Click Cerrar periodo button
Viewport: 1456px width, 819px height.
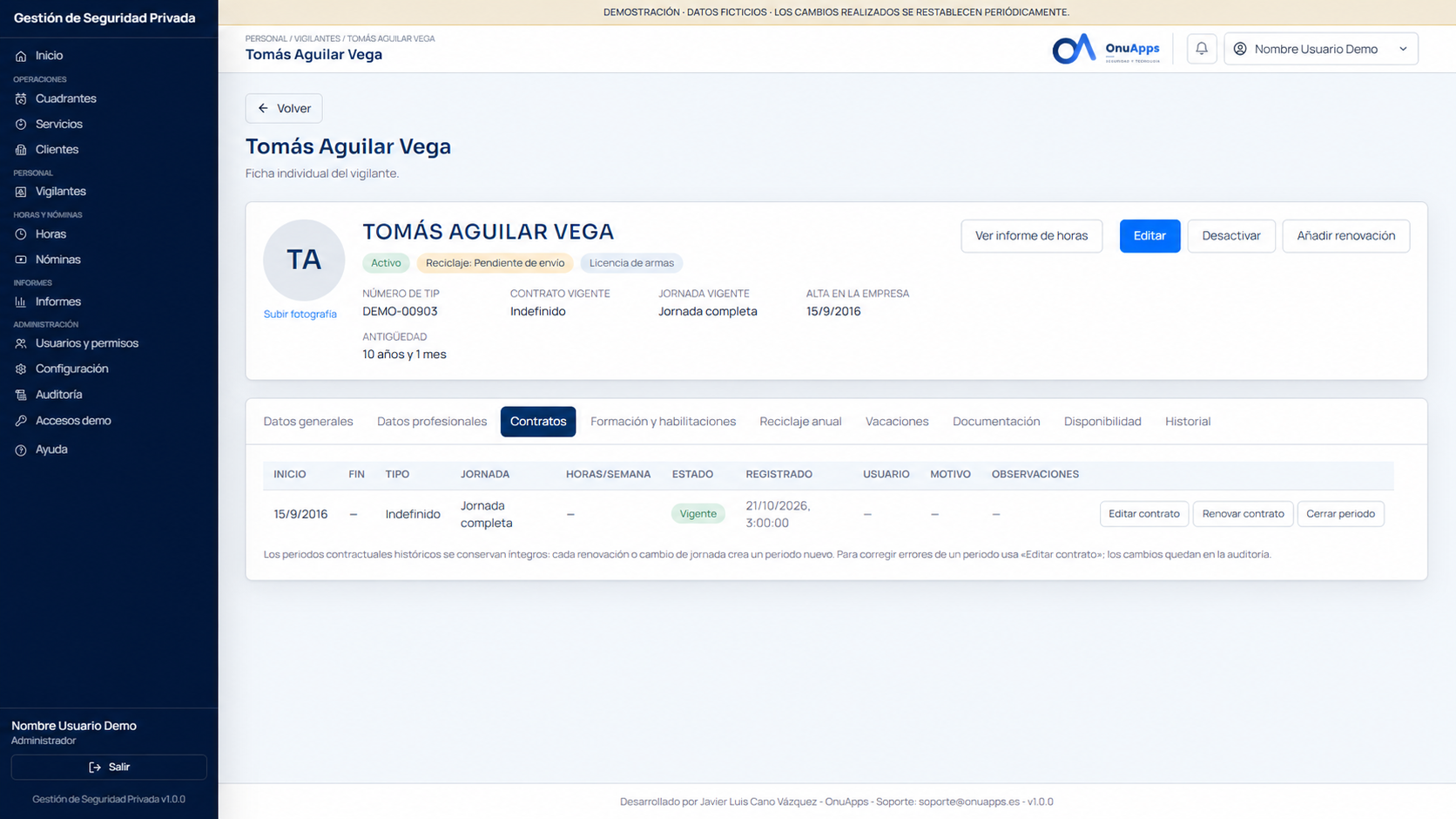tap(1340, 514)
